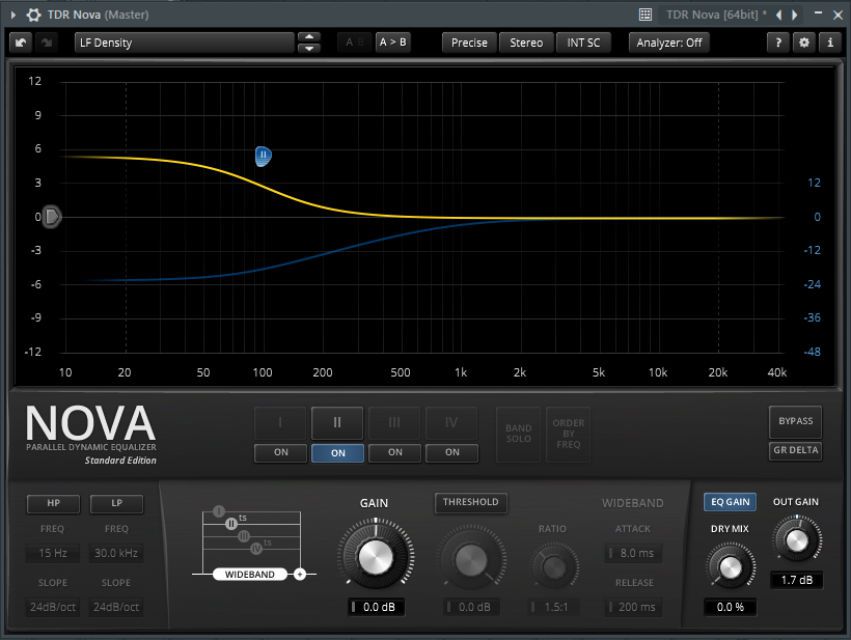Viewport: 851px width, 640px height.
Task: Open LP slope 24dB/oct selector
Action: point(116,607)
